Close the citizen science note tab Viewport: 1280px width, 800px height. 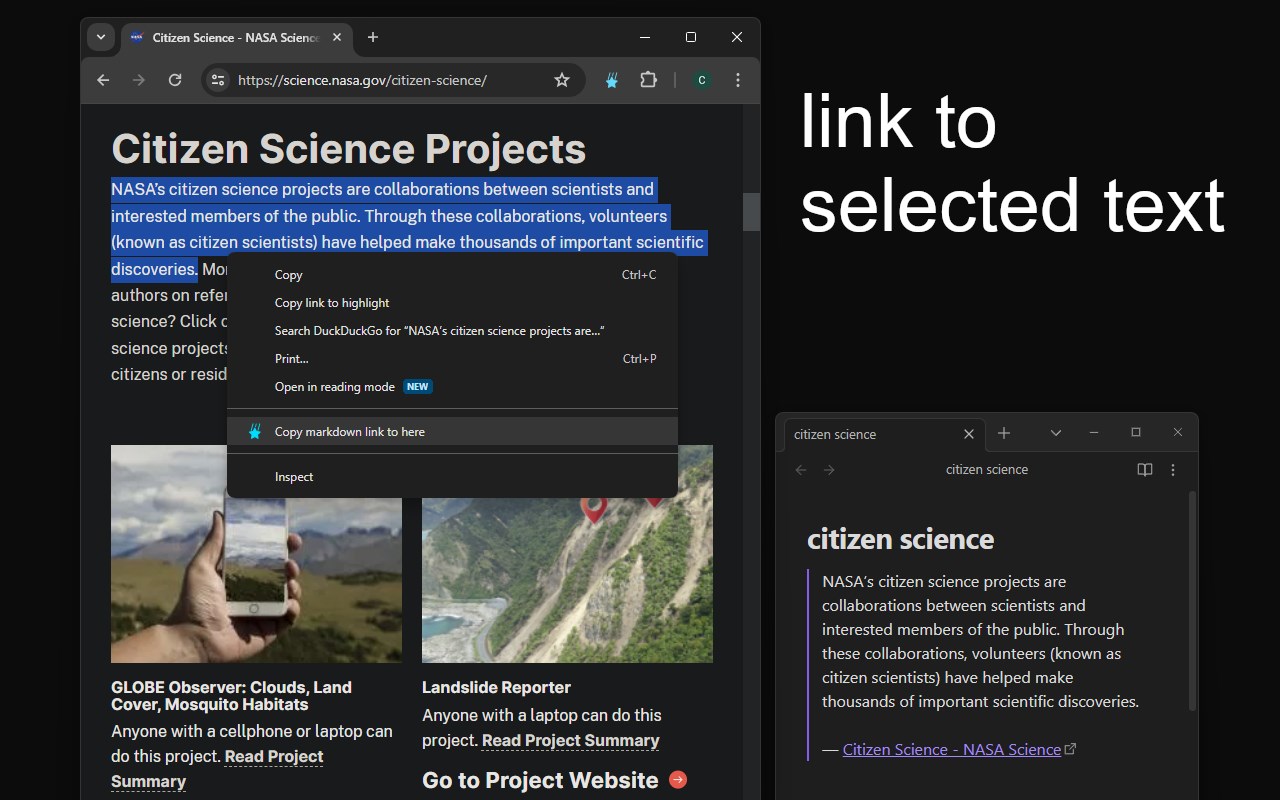point(968,434)
